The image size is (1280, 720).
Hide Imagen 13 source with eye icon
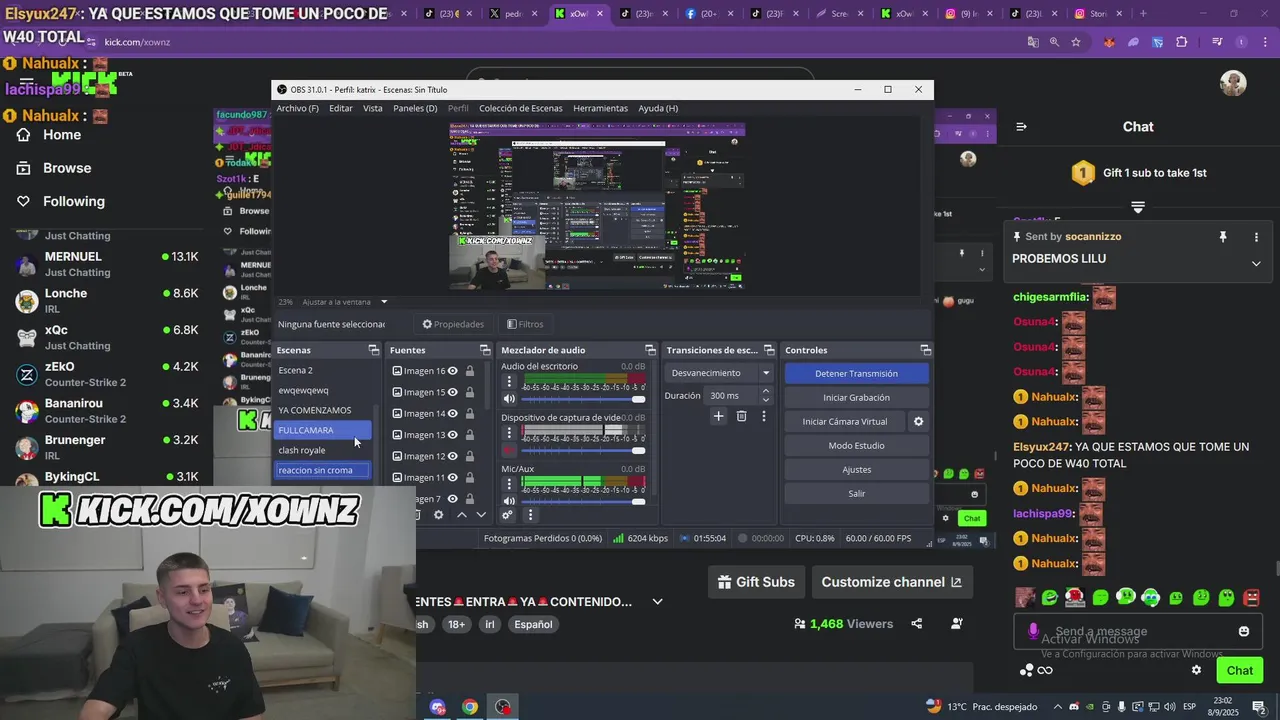pos(453,435)
